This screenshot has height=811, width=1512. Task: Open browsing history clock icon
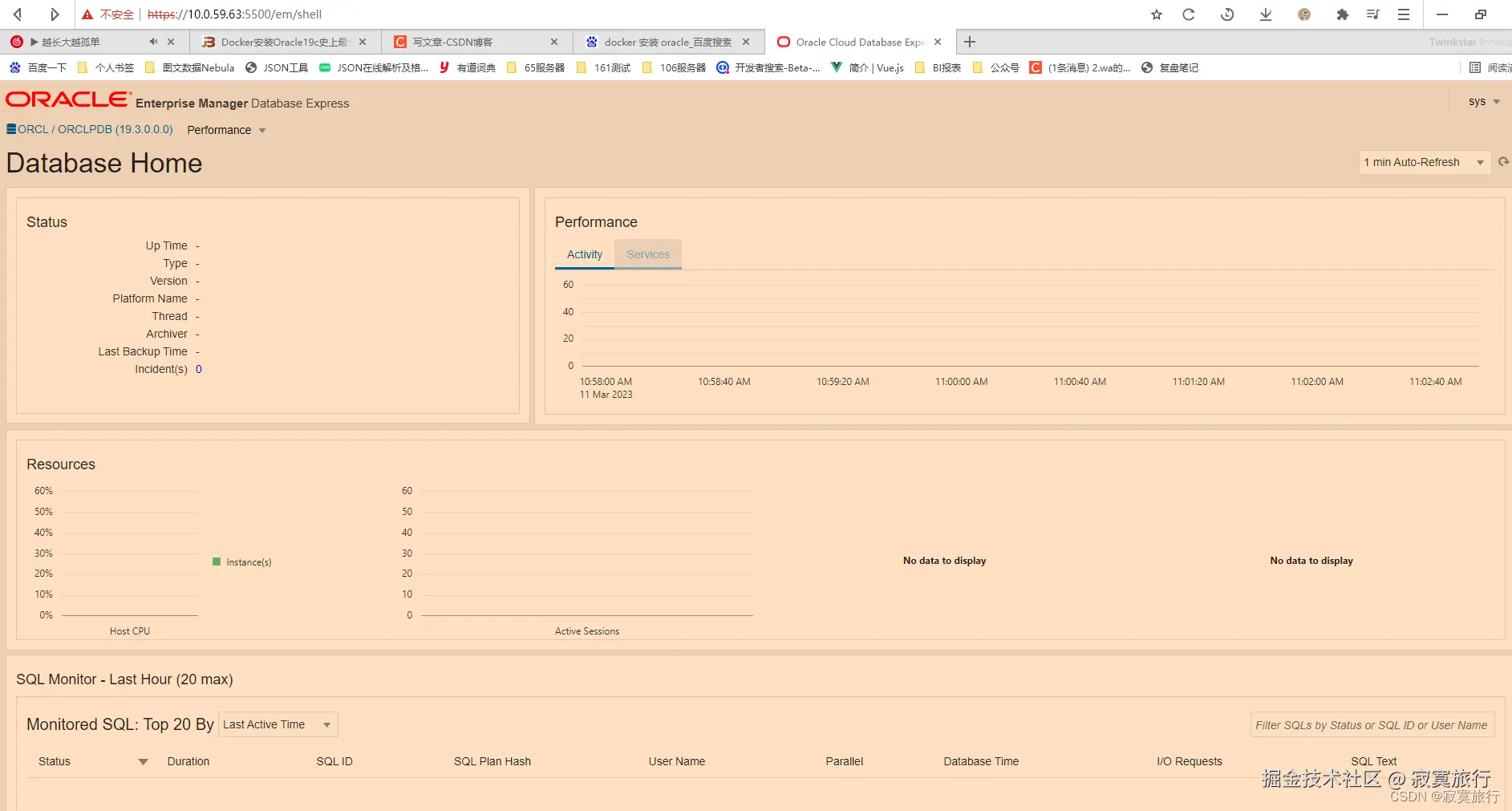(x=1227, y=14)
